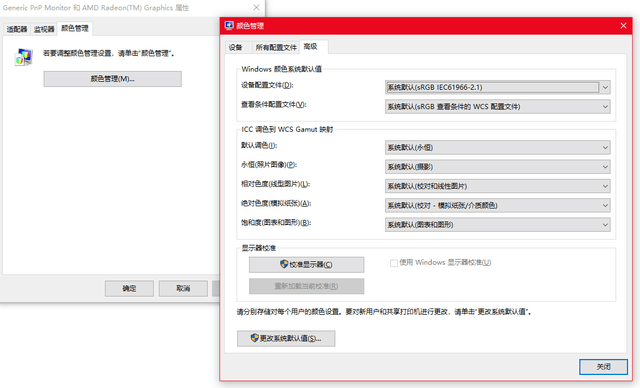The height and width of the screenshot is (388, 640).
Task: Click the Windows 颜色系统默认值 group heading
Action: [282, 69]
